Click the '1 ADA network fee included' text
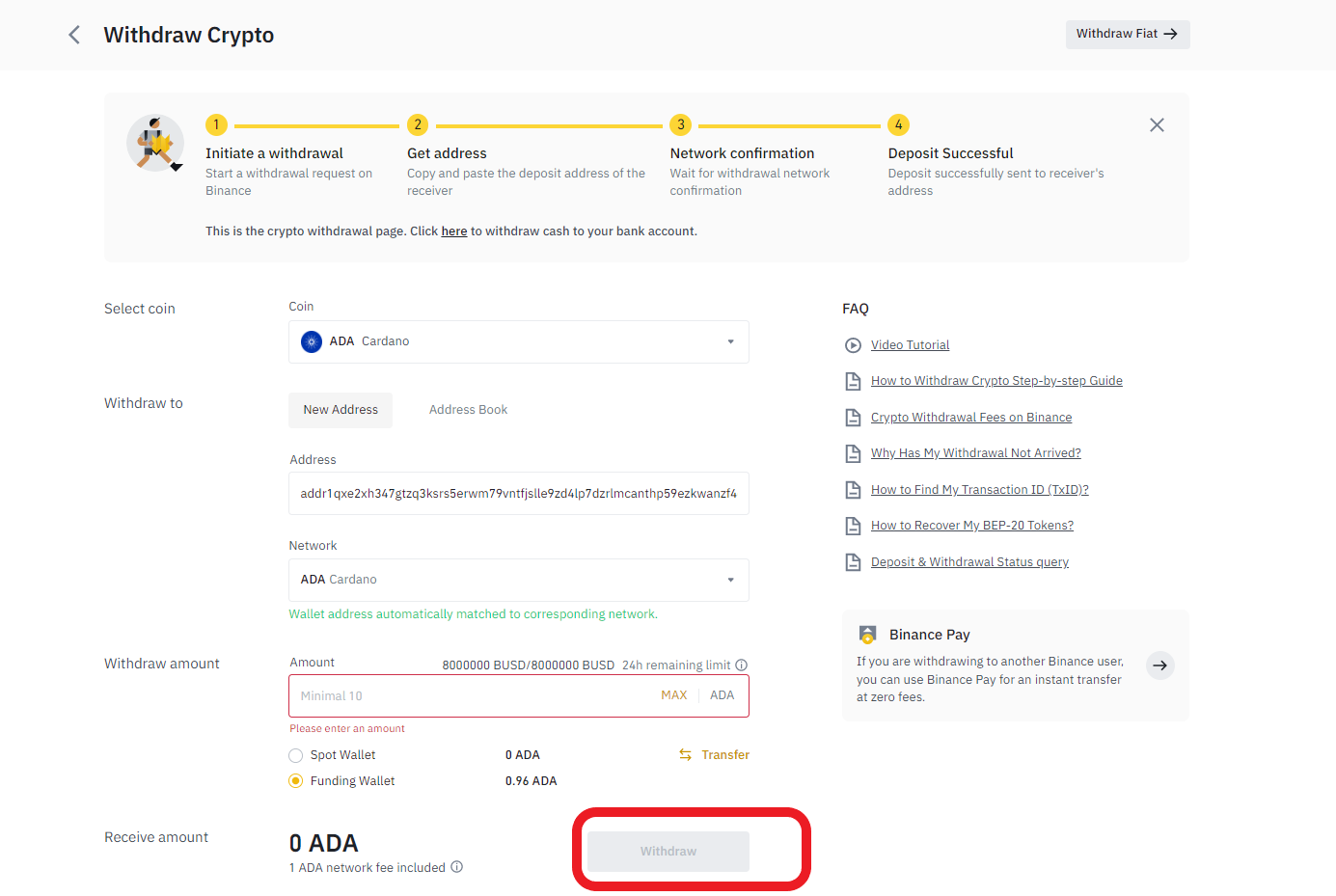1336x896 pixels. click(368, 868)
